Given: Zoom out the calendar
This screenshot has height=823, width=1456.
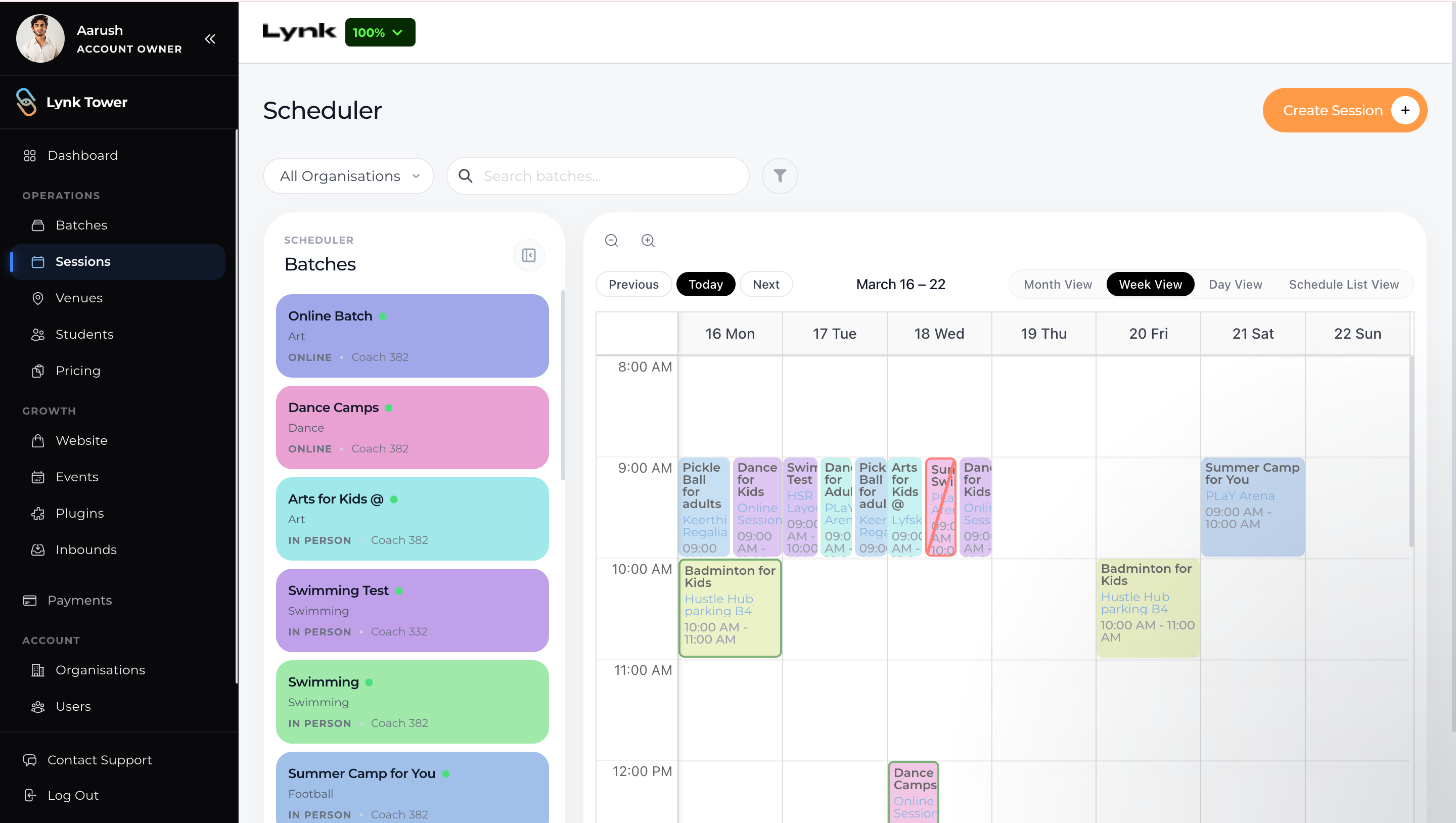Looking at the screenshot, I should 612,241.
